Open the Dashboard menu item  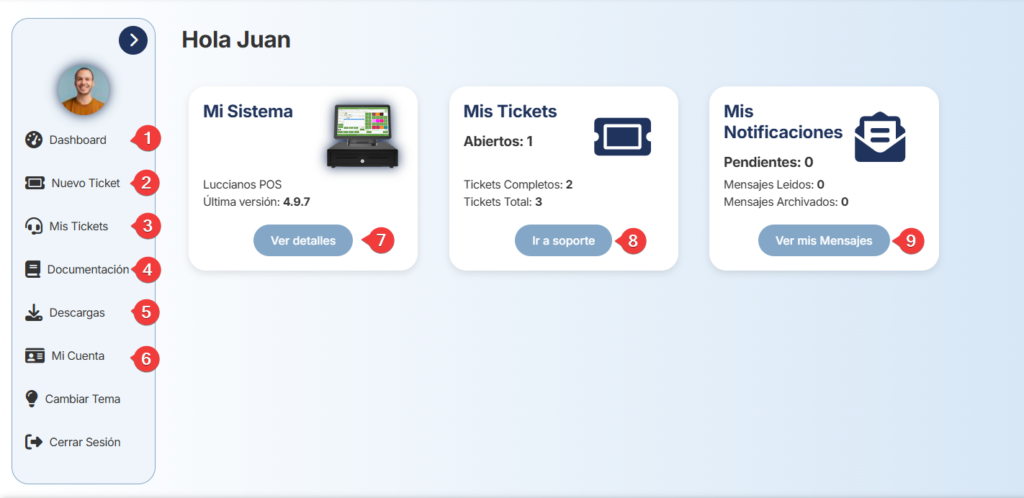coord(66,140)
